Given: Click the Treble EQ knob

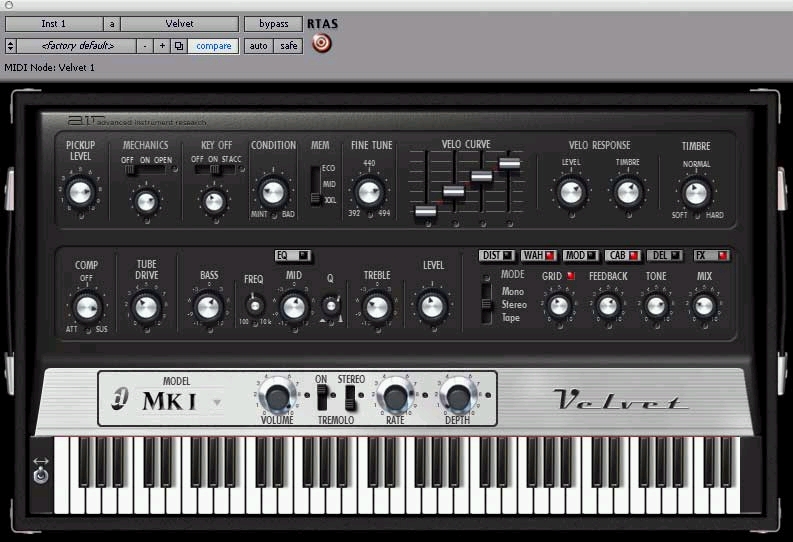Looking at the screenshot, I should point(377,307).
